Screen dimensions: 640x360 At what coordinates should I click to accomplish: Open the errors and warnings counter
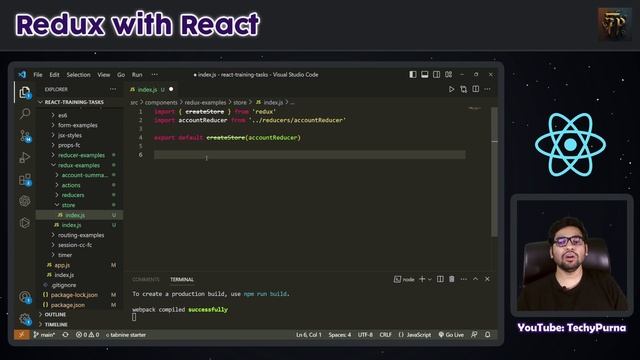point(87,335)
